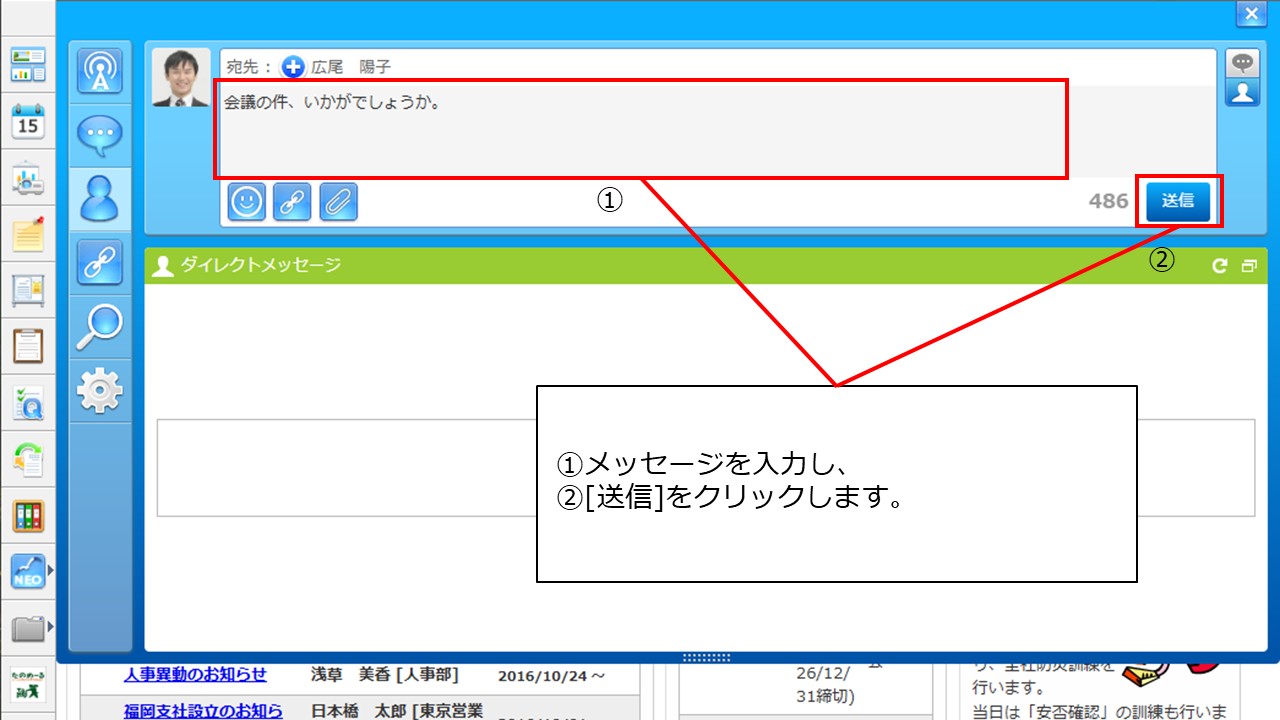Click the 浅草 美香 [人事部] author text
This screenshot has height=720, width=1280.
pyautogui.click(x=385, y=675)
